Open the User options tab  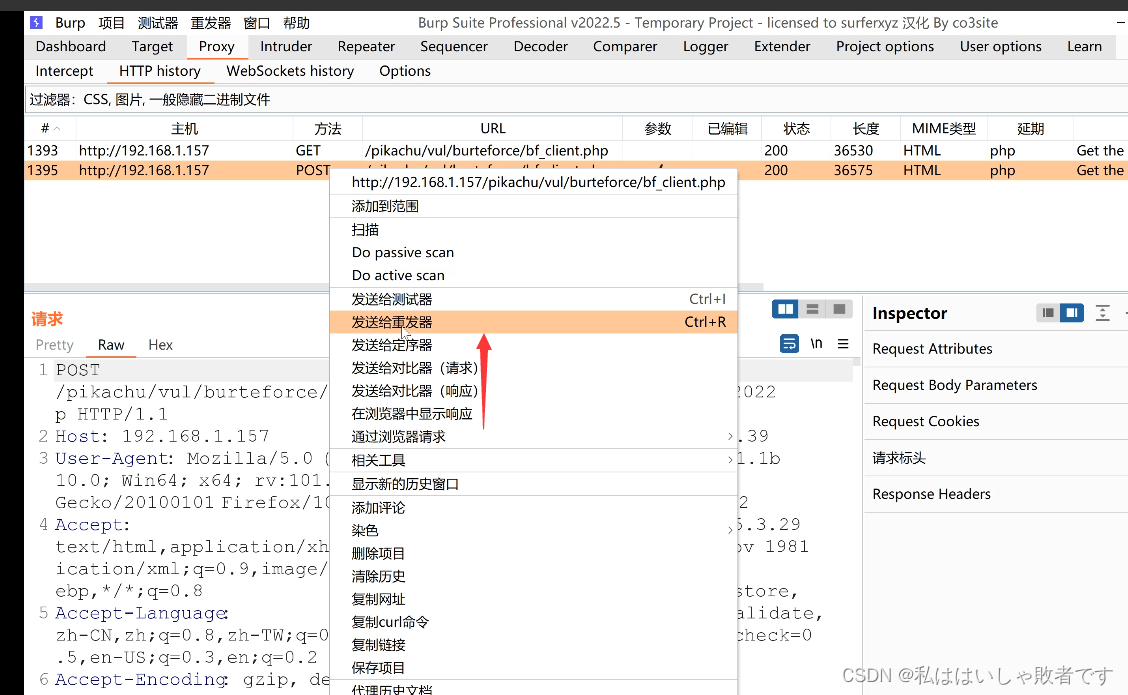click(1000, 46)
